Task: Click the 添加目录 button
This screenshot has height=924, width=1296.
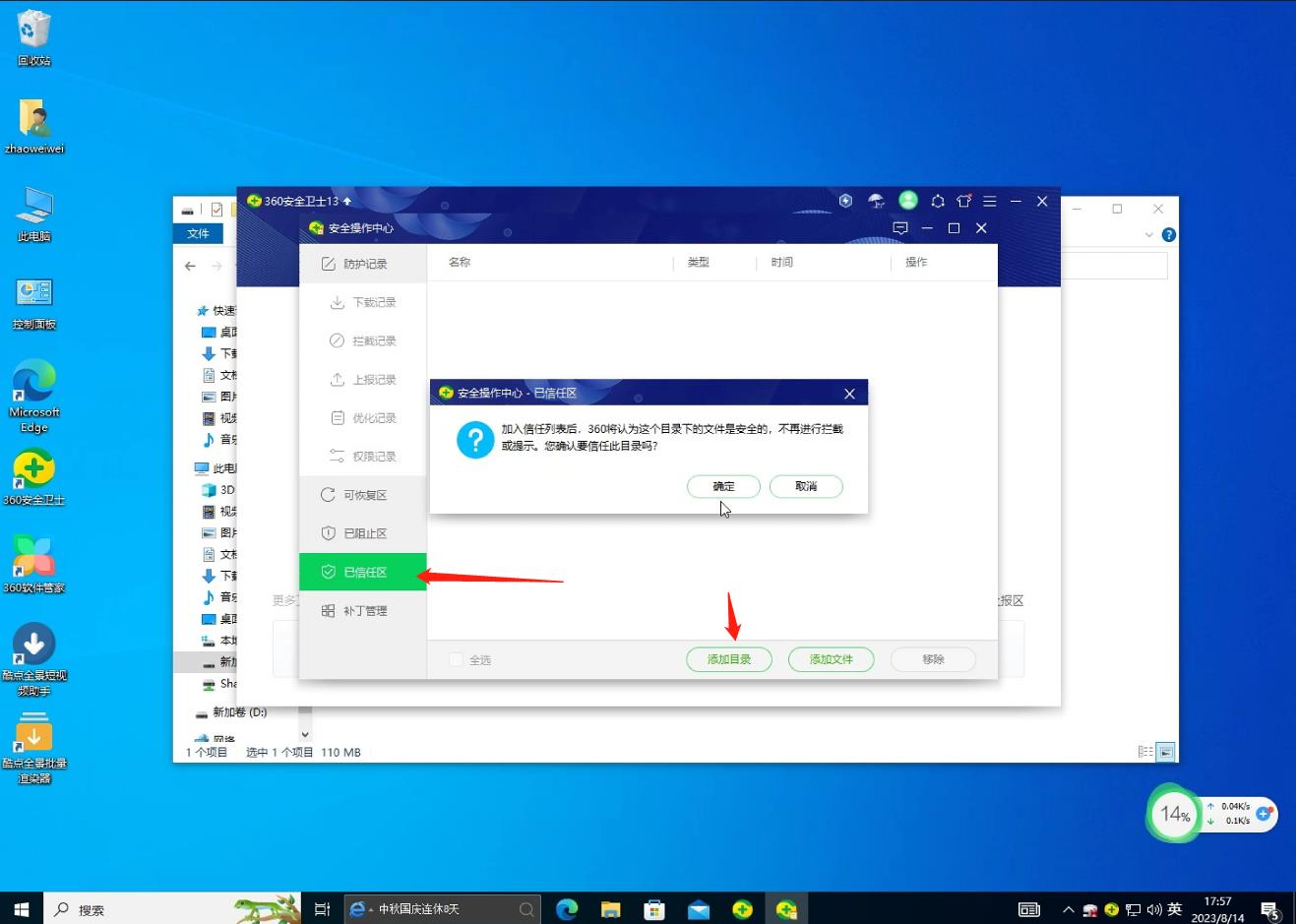Action: click(x=729, y=659)
